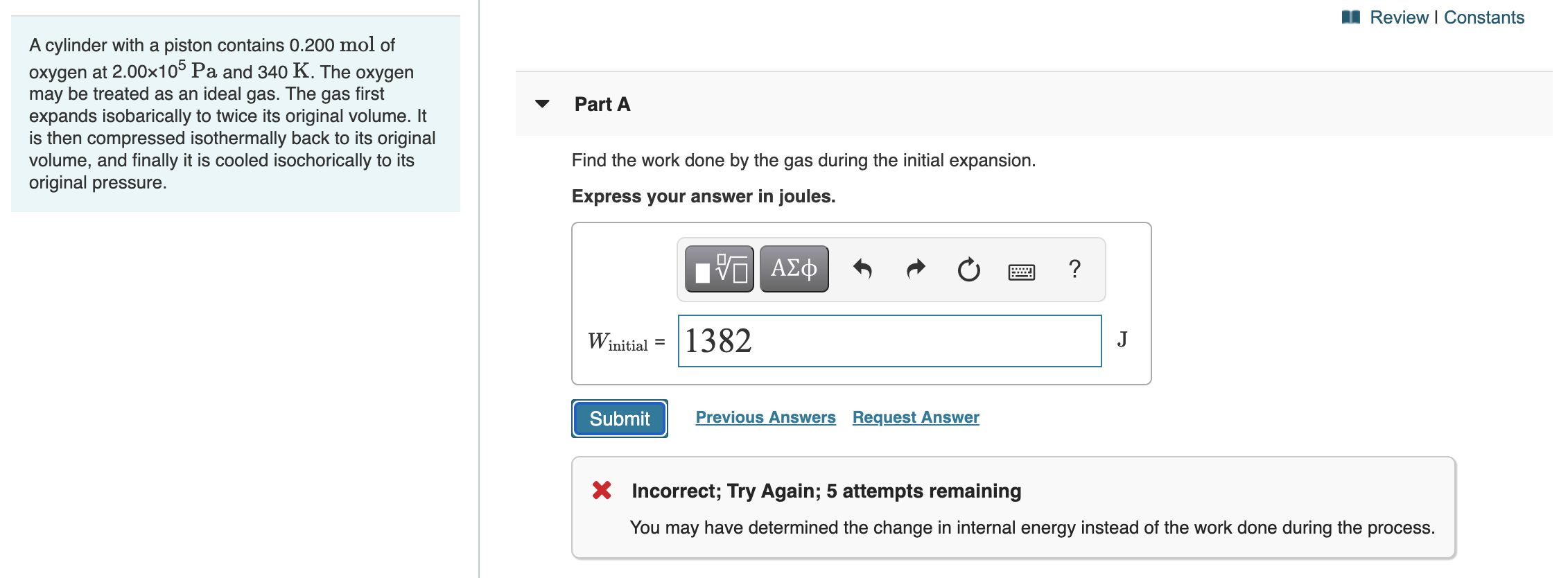1568x578 pixels.
Task: Open the Greek symbols ΑΣΦ palette
Action: pyautogui.click(x=794, y=269)
